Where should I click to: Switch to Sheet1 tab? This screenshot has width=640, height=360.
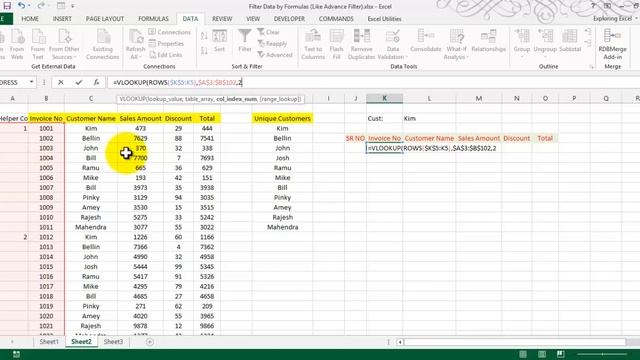pos(49,342)
